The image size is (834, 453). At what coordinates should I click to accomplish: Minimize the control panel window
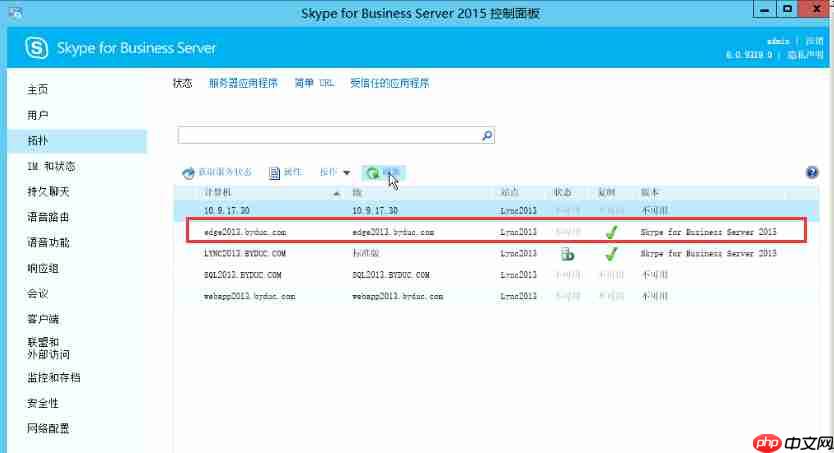coord(765,10)
